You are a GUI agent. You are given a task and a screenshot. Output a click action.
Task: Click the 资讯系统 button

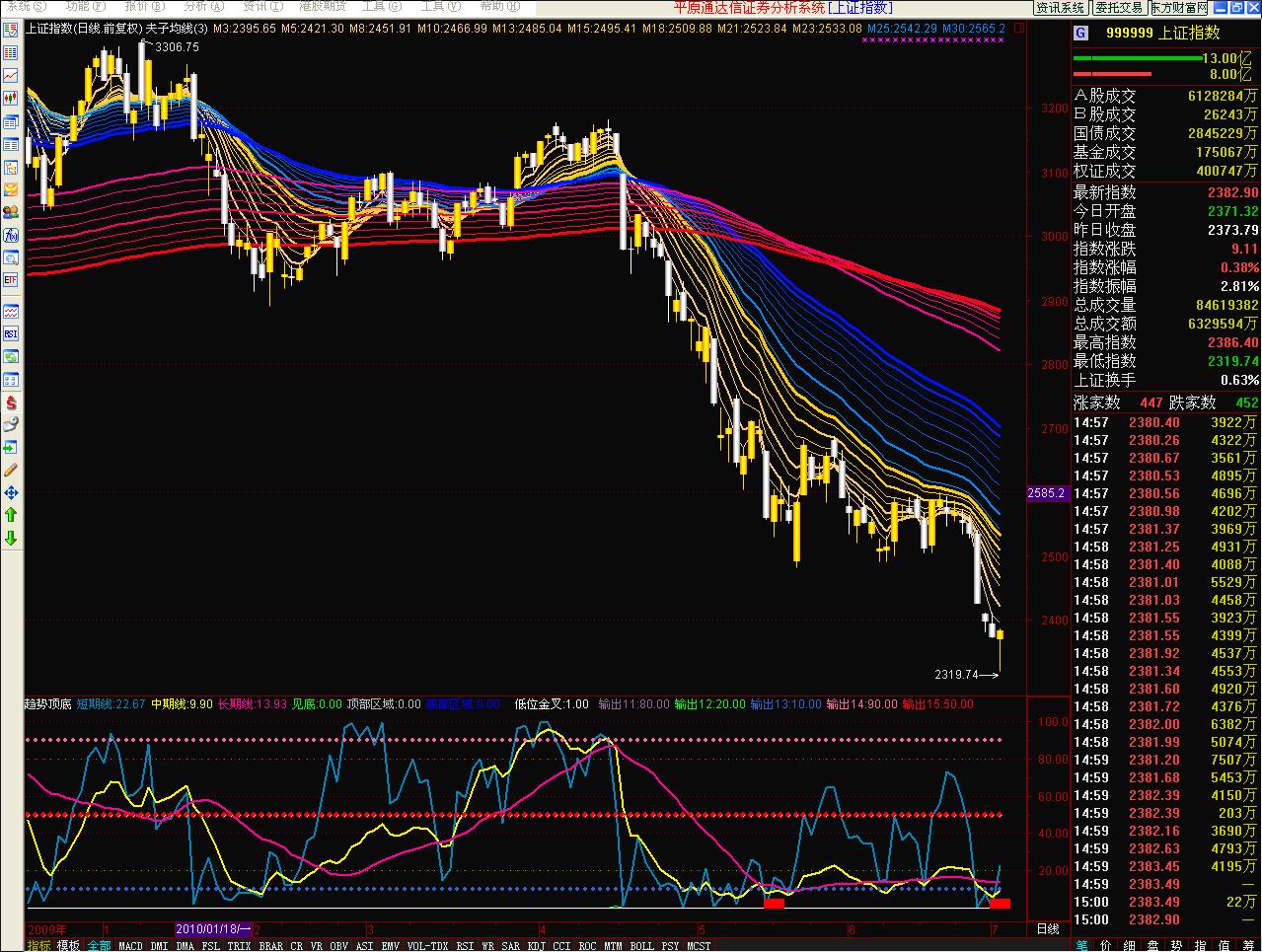tap(1060, 7)
